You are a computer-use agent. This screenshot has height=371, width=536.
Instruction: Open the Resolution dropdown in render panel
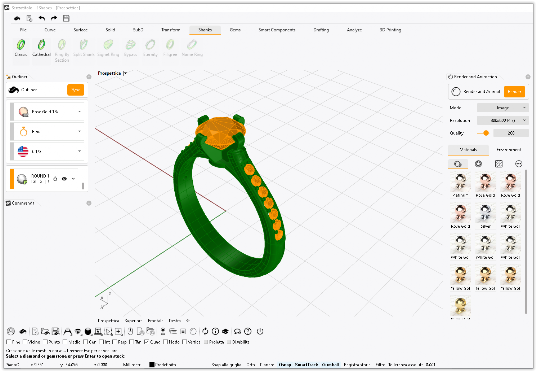click(502, 120)
